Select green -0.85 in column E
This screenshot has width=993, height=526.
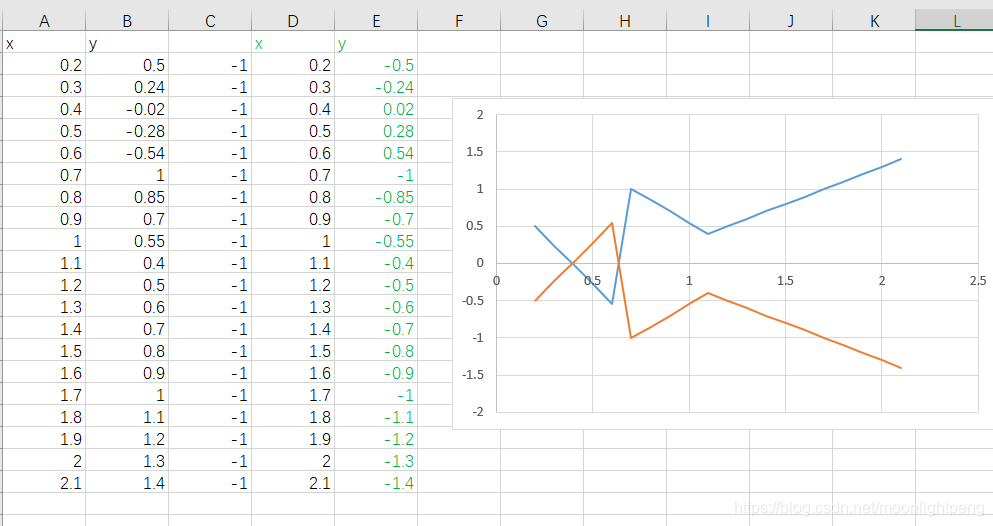(376, 197)
